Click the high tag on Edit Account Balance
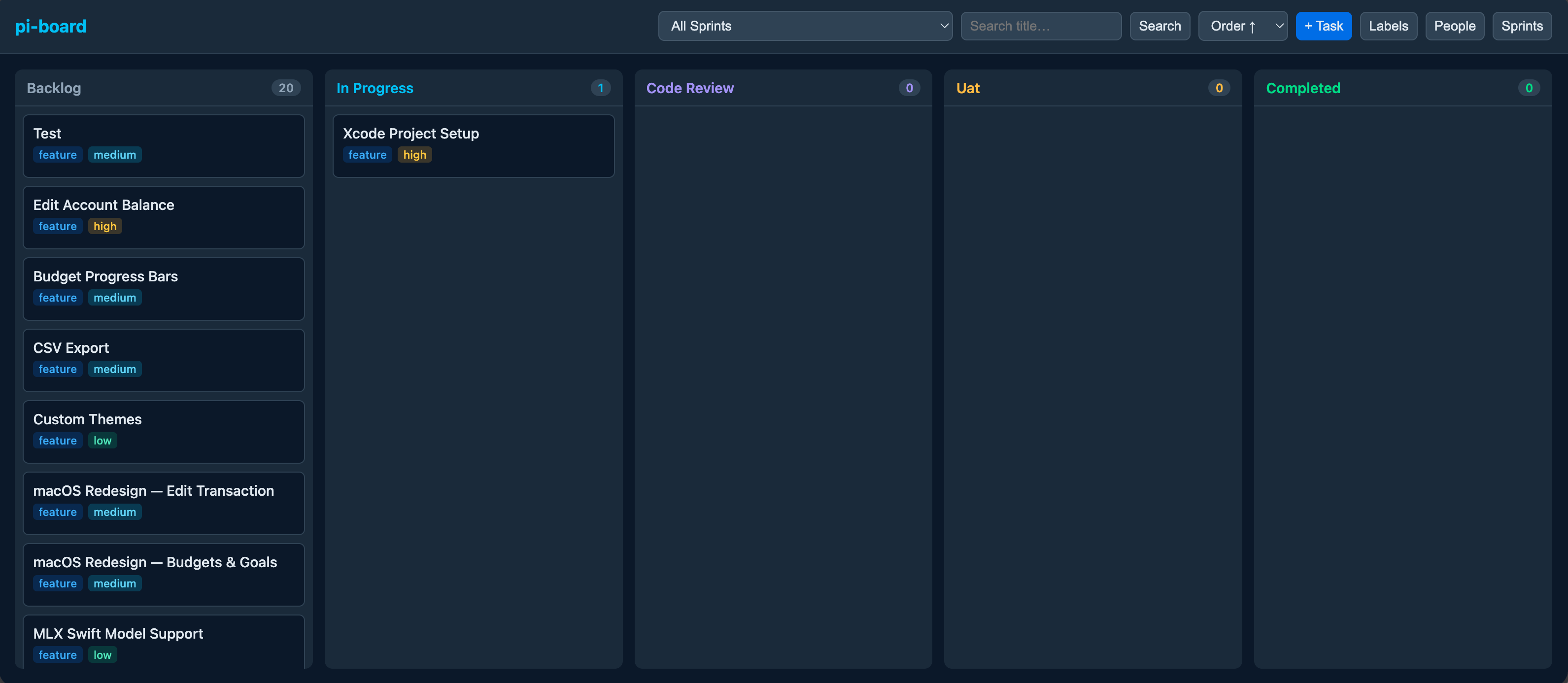The image size is (1568, 683). [x=104, y=227]
